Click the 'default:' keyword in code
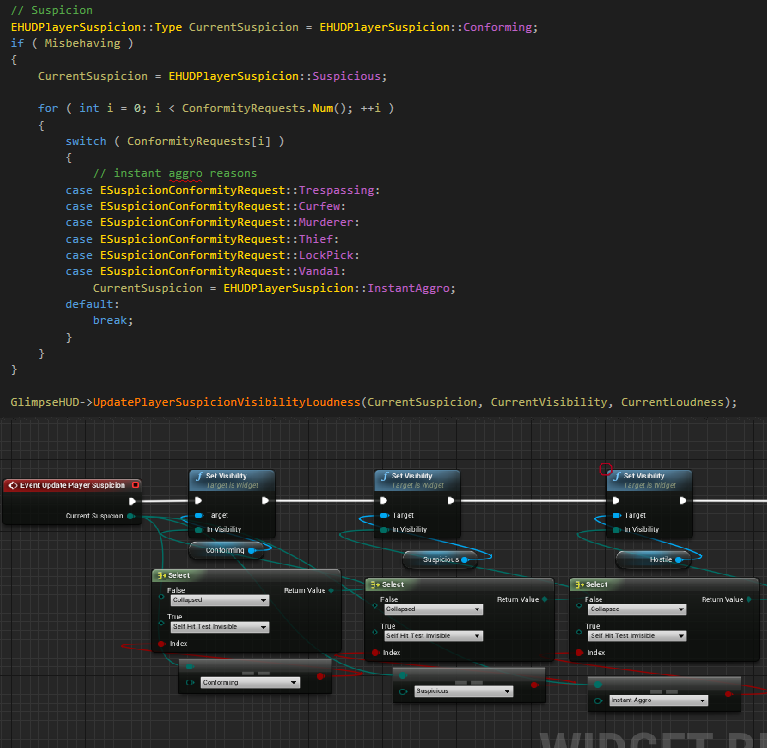Screen dimensions: 767x748 tap(92, 304)
